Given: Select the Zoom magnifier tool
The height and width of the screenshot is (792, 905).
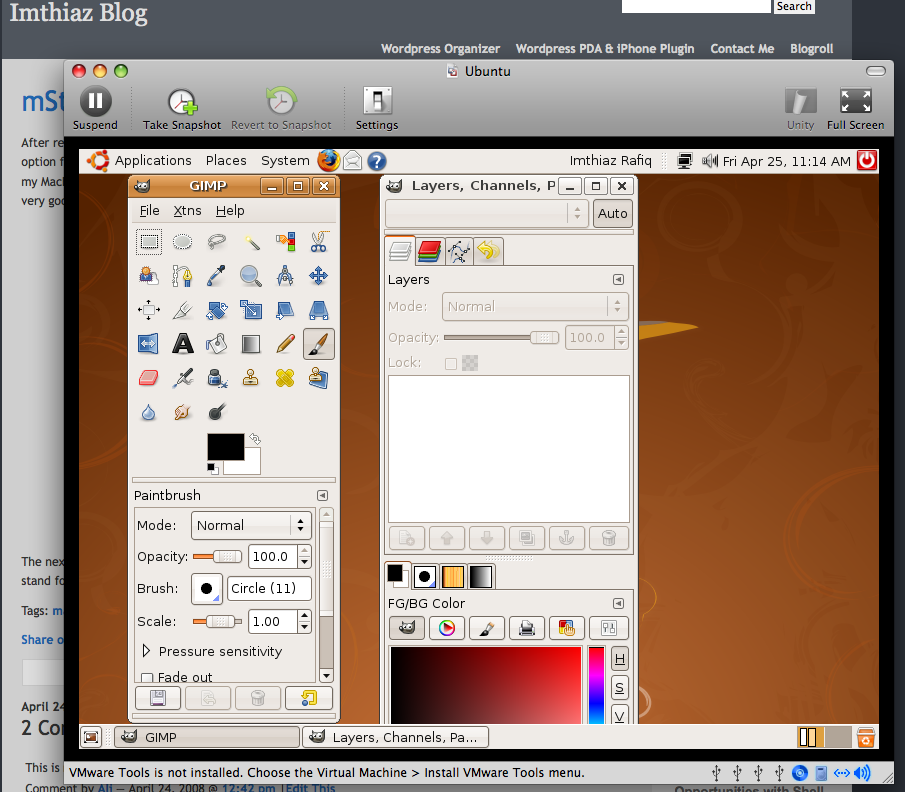Looking at the screenshot, I should 250,276.
